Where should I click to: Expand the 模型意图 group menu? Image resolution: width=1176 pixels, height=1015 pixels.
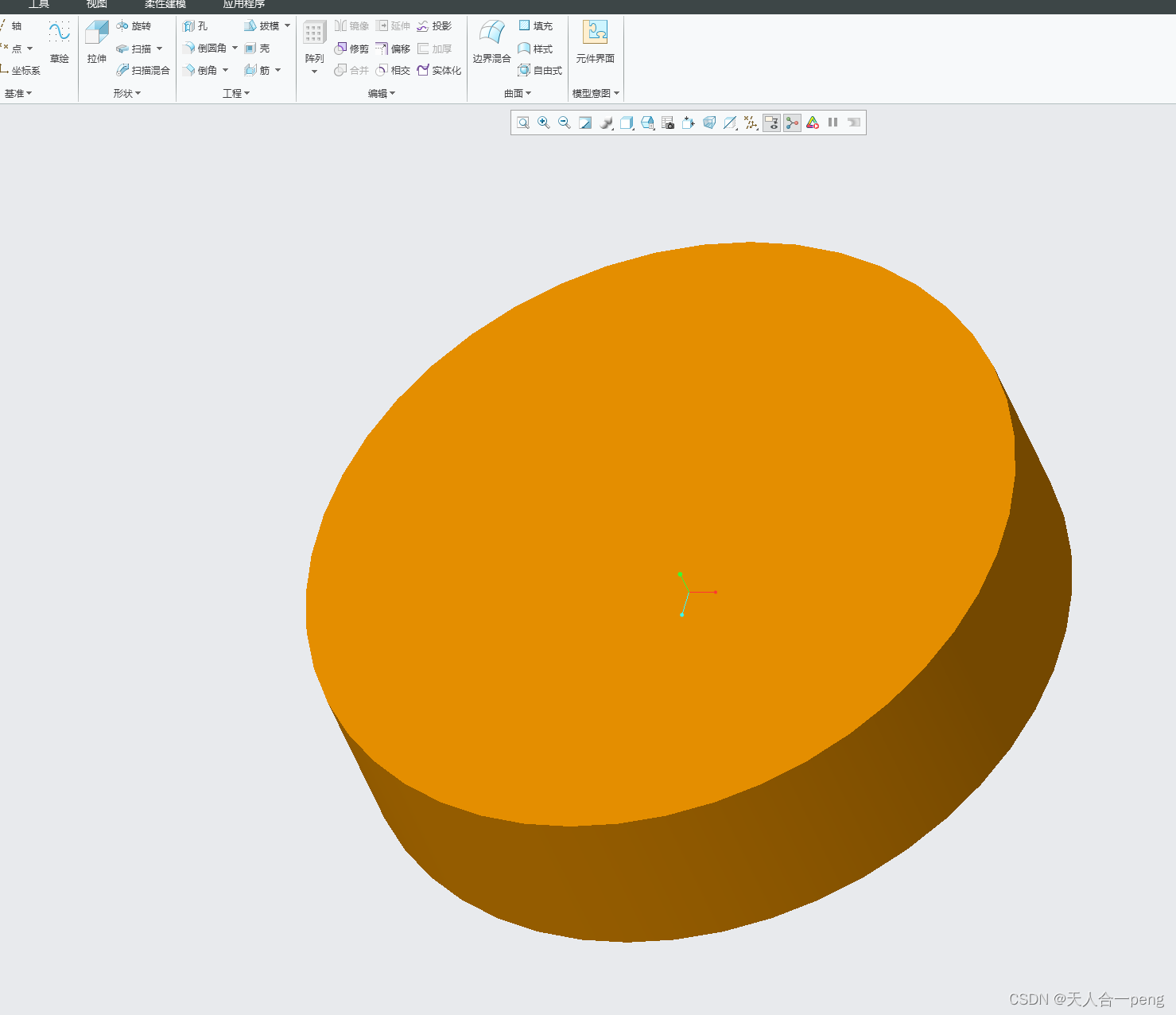tap(596, 93)
